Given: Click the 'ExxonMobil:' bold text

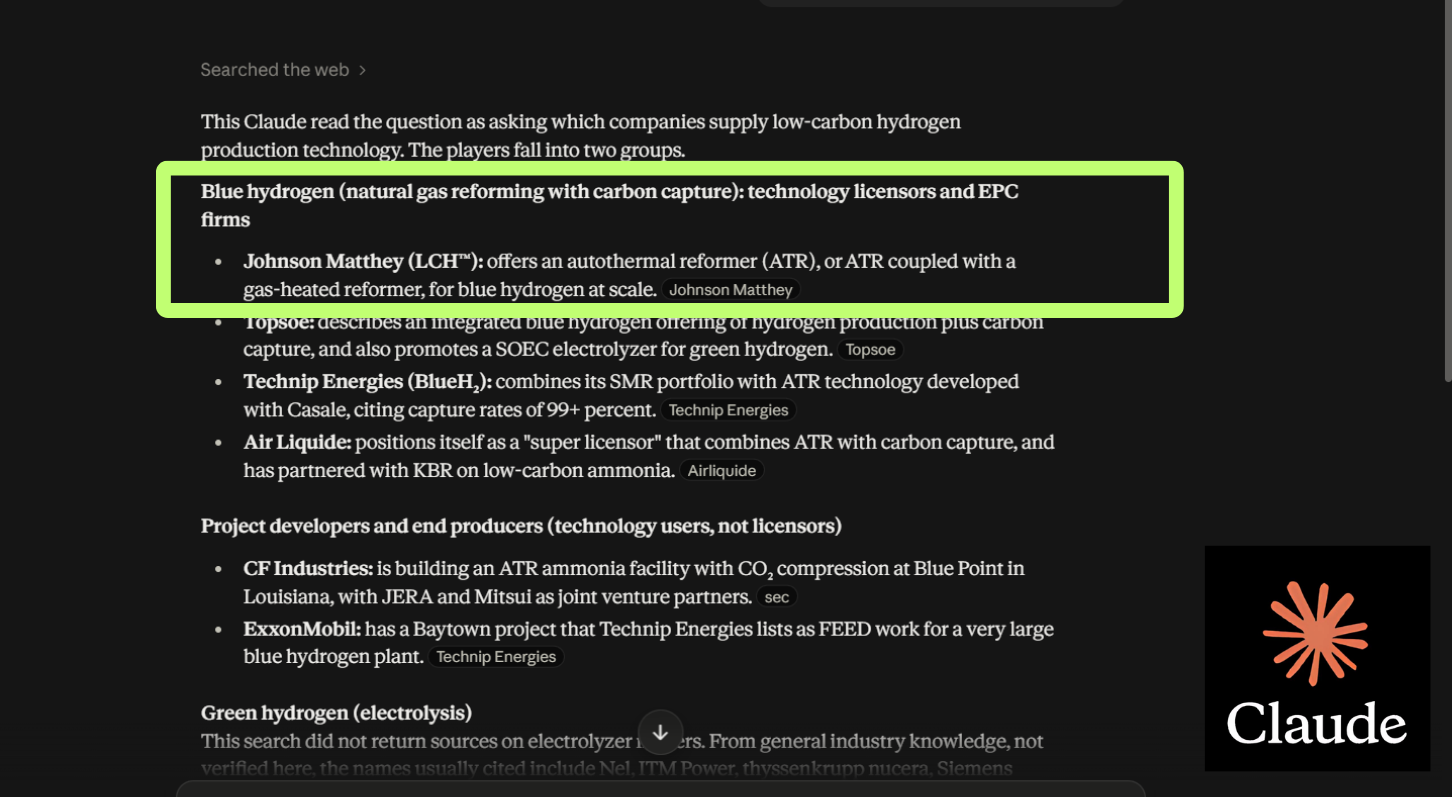Looking at the screenshot, I should click(302, 630).
